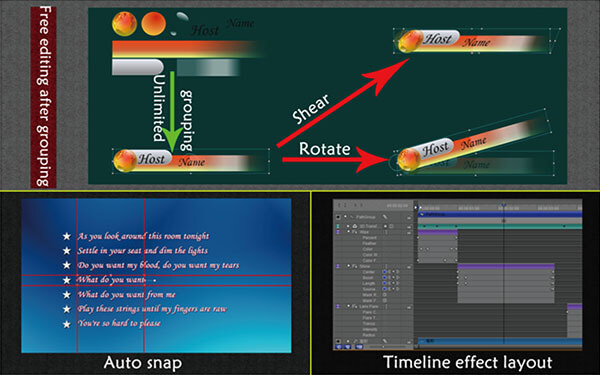Click the first blue button below track list
The height and width of the screenshot is (375, 600).
click(339, 347)
